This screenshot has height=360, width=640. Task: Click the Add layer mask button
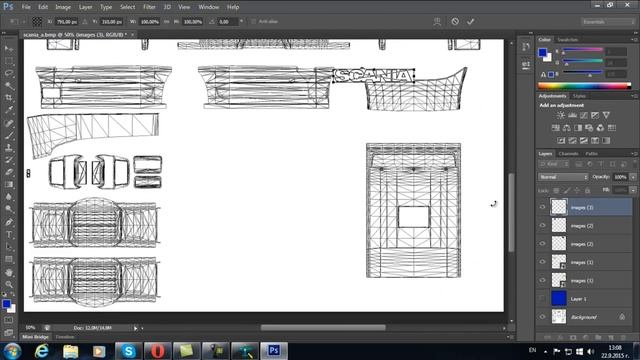[x=573, y=338]
